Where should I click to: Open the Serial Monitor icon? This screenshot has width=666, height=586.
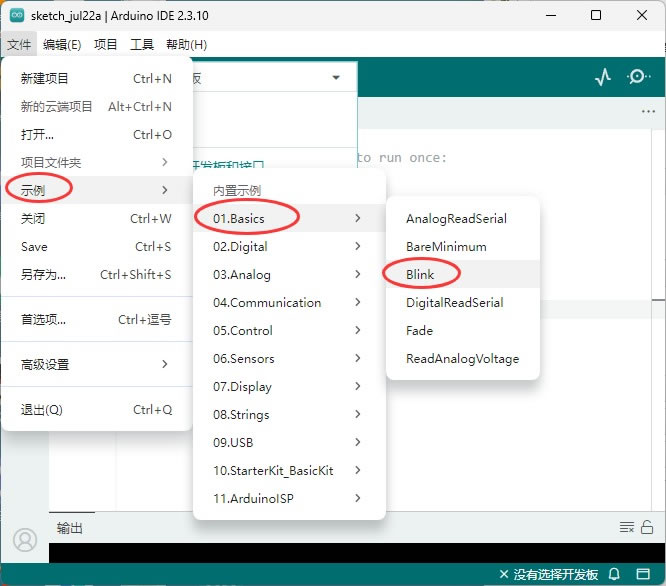(638, 77)
